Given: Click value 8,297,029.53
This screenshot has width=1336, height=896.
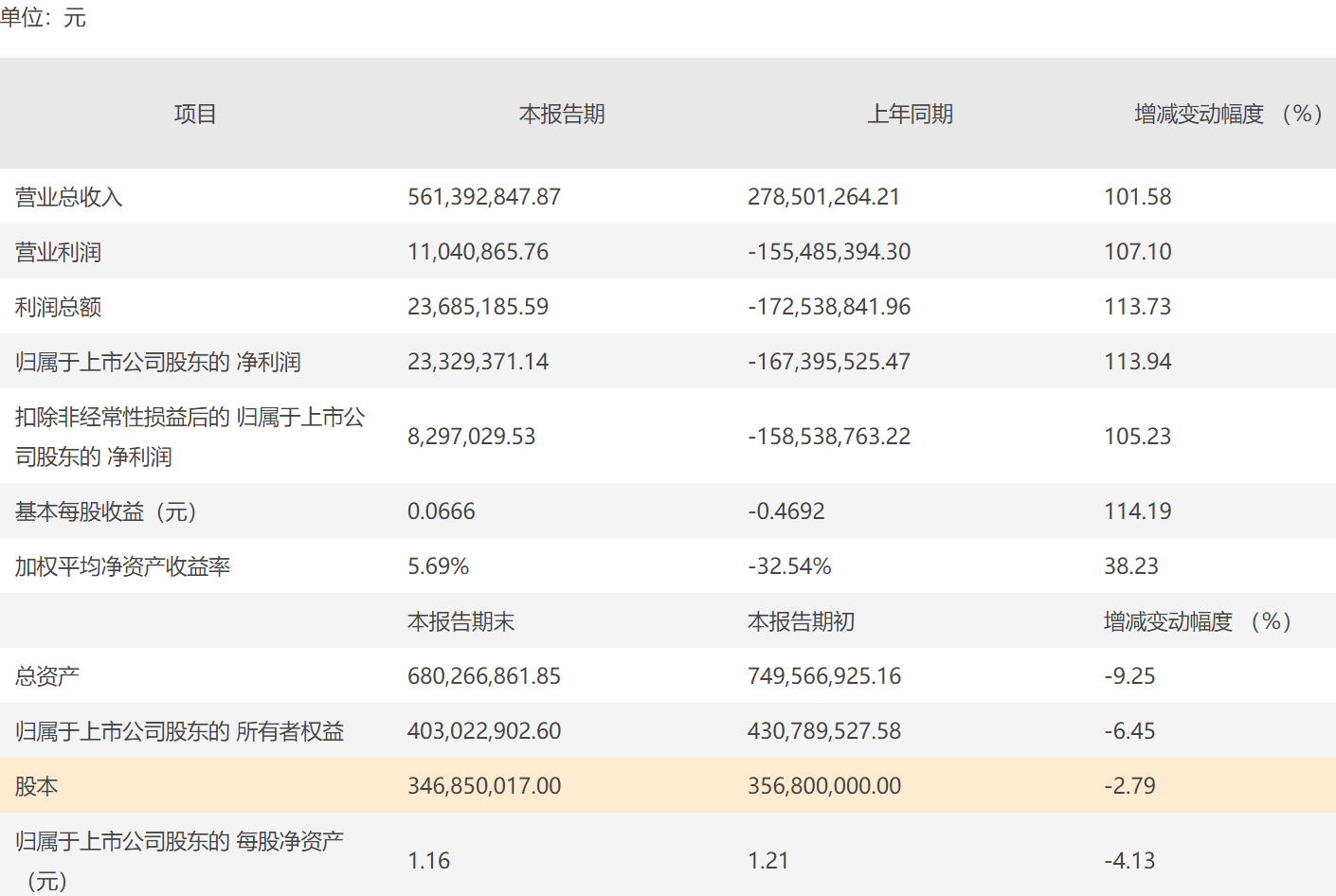Looking at the screenshot, I should tap(471, 437).
